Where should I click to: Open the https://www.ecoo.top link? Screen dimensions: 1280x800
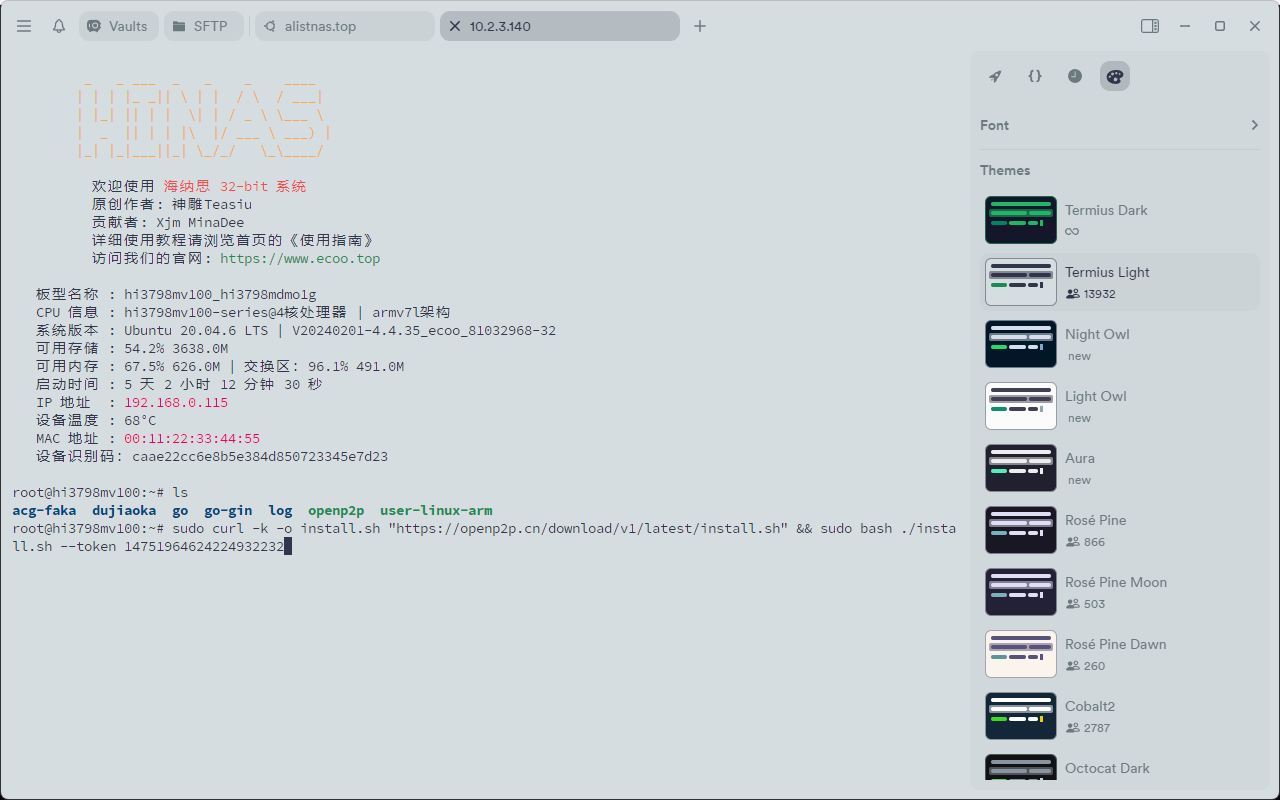300,258
